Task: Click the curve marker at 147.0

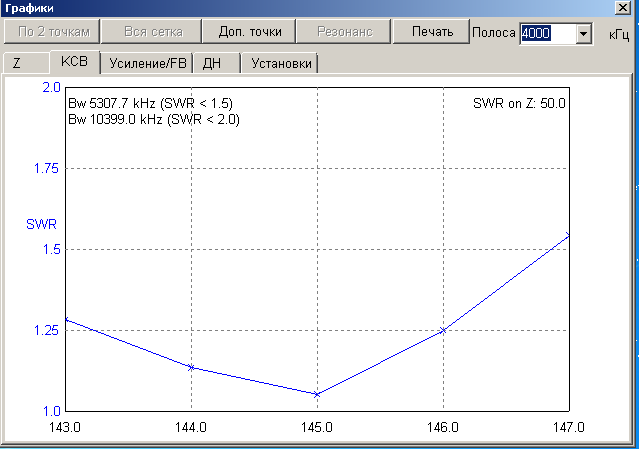Action: click(x=568, y=235)
